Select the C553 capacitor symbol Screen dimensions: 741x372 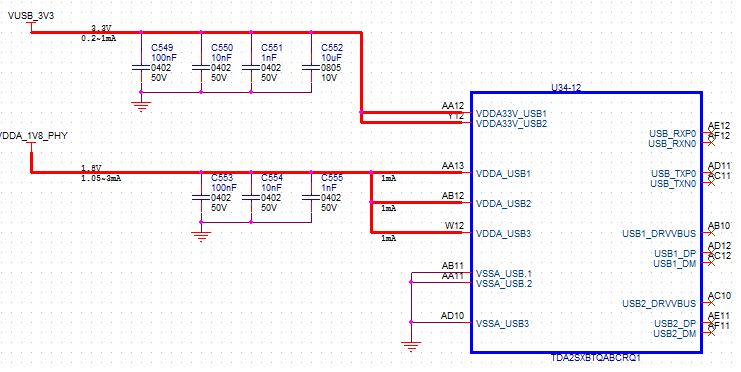coord(201,198)
